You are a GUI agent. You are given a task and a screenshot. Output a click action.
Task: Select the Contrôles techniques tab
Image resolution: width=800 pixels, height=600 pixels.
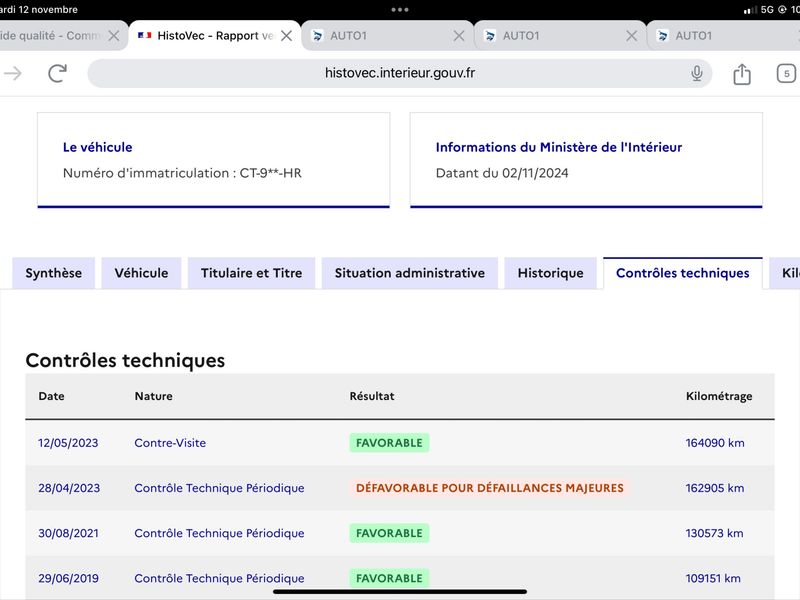pyautogui.click(x=683, y=273)
